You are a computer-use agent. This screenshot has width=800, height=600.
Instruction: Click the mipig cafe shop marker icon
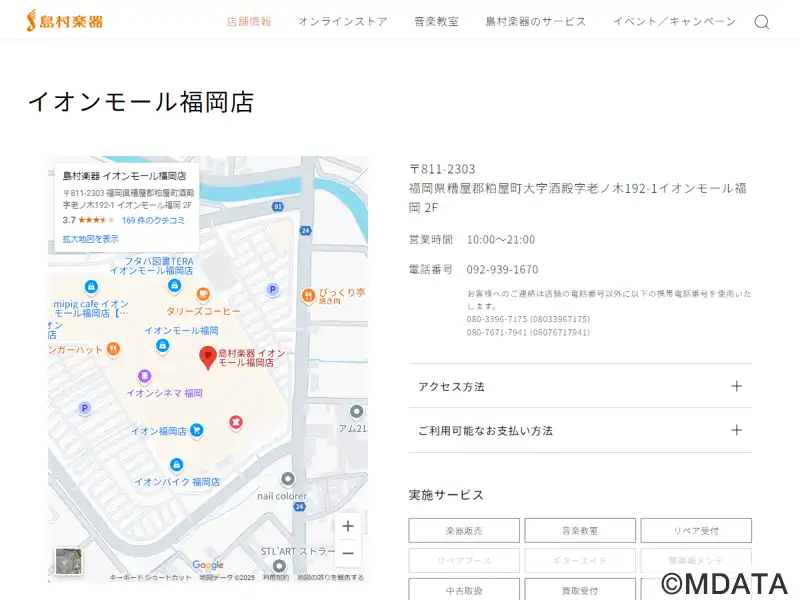pyautogui.click(x=91, y=287)
